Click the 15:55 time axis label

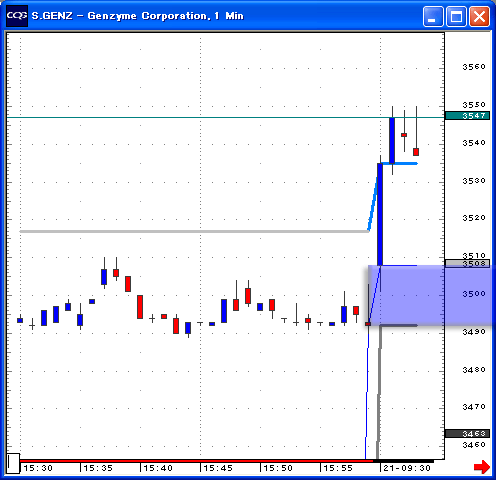(338, 468)
